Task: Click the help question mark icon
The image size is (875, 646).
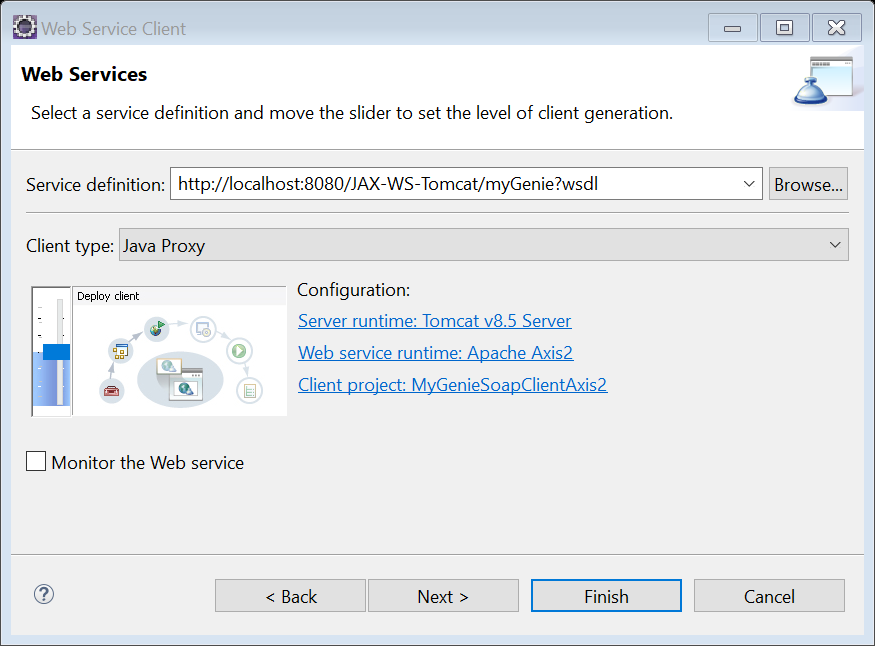Action: 44,594
